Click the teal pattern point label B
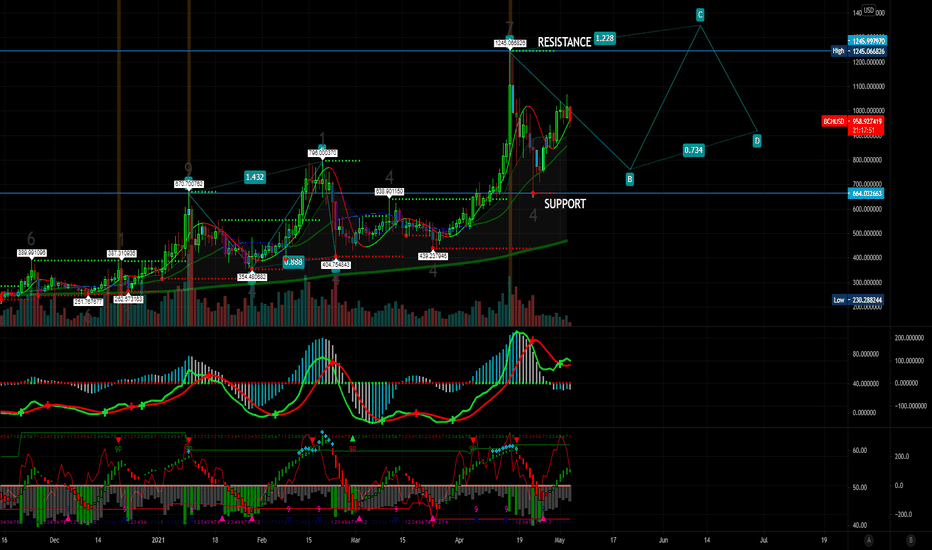 [x=629, y=179]
